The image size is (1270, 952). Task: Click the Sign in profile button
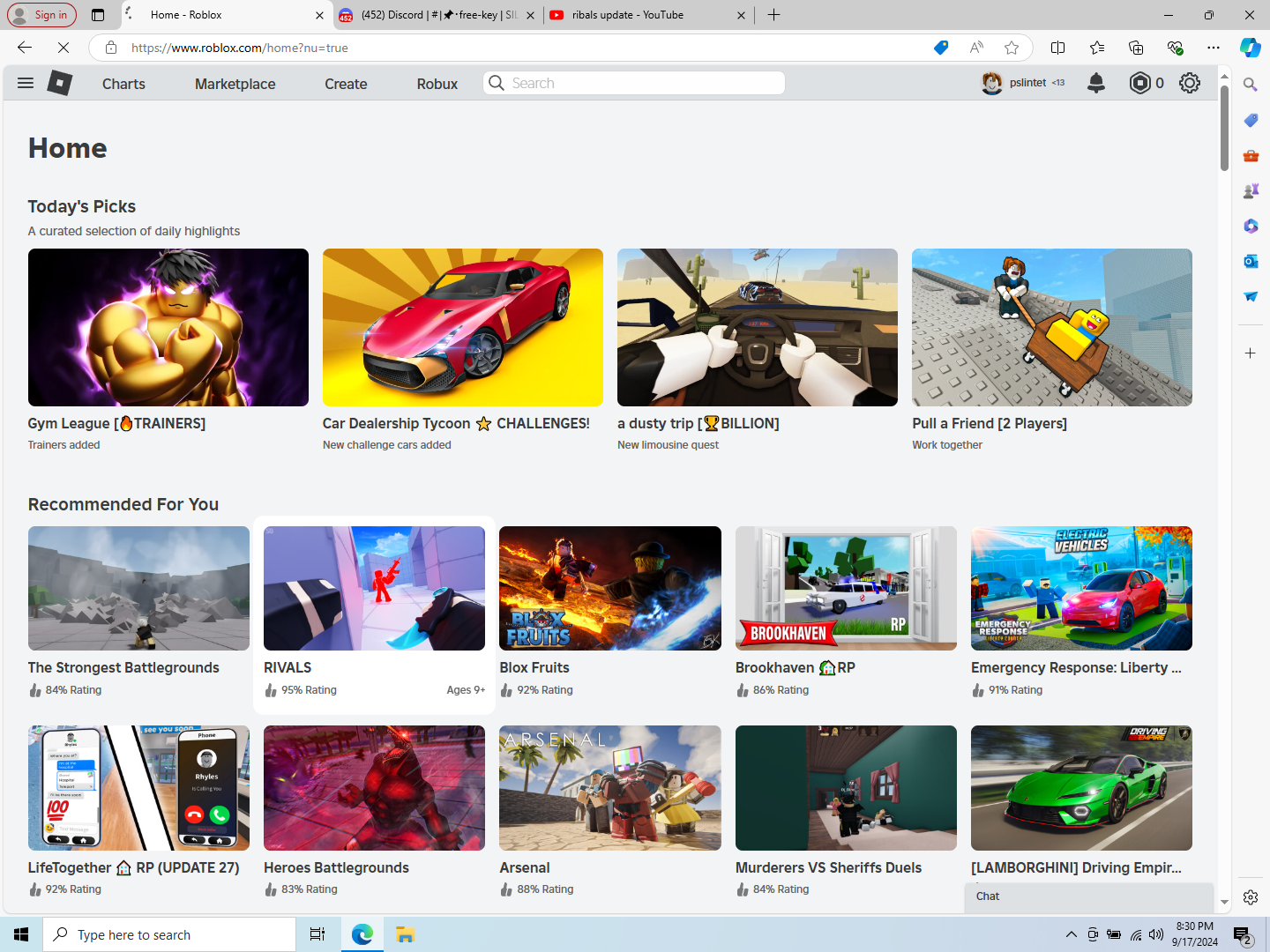tap(41, 15)
